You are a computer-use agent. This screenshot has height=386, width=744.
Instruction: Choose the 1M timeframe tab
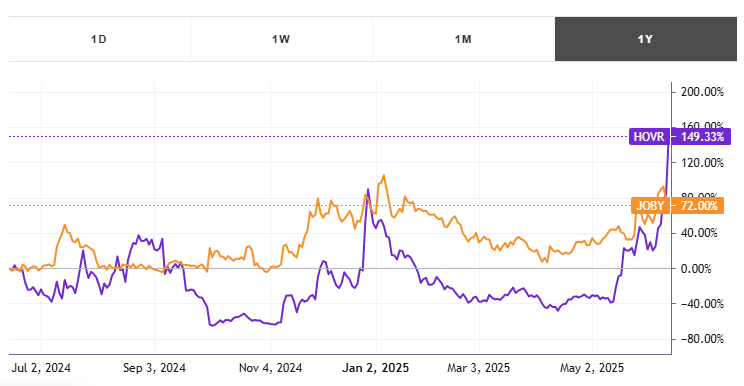(x=464, y=39)
